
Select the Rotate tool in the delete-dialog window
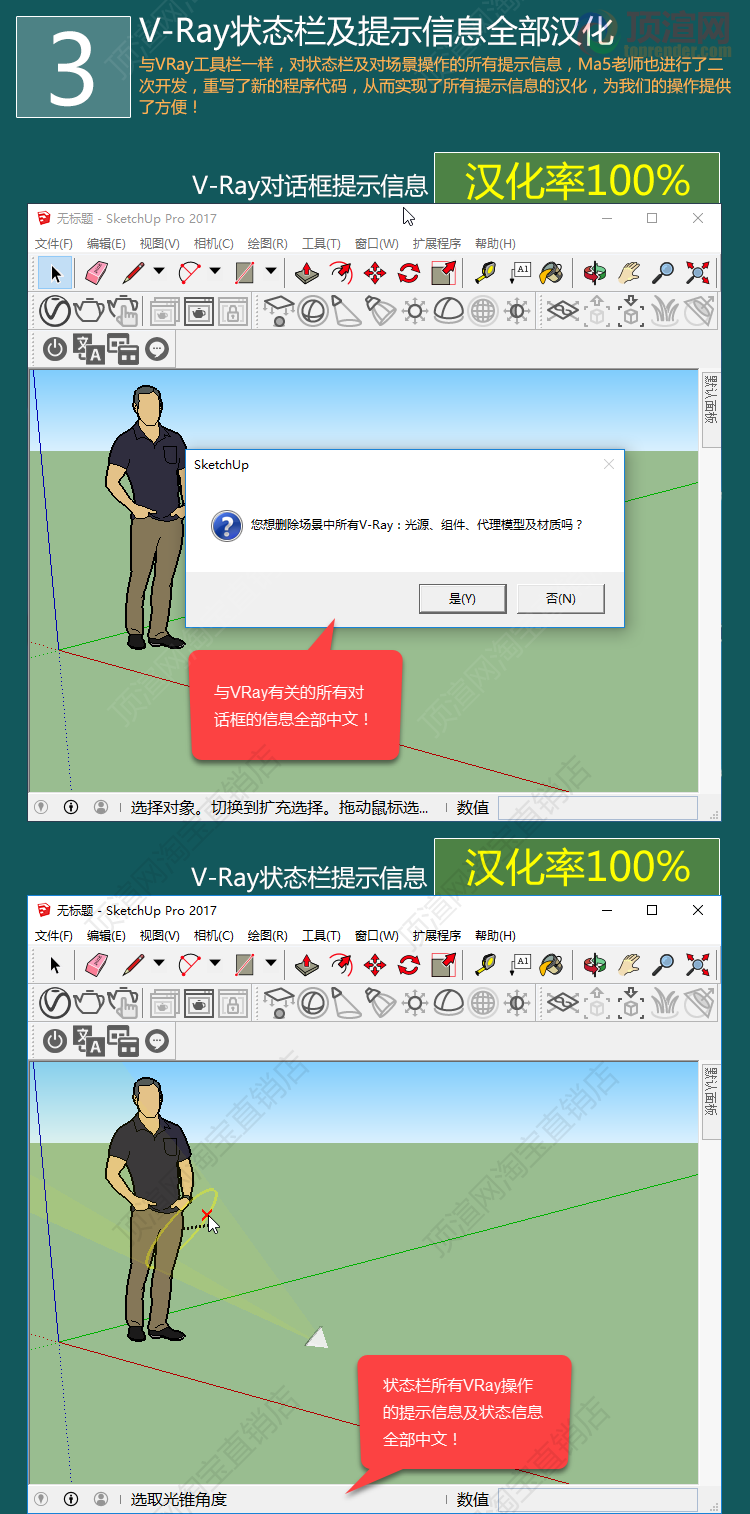click(x=409, y=272)
